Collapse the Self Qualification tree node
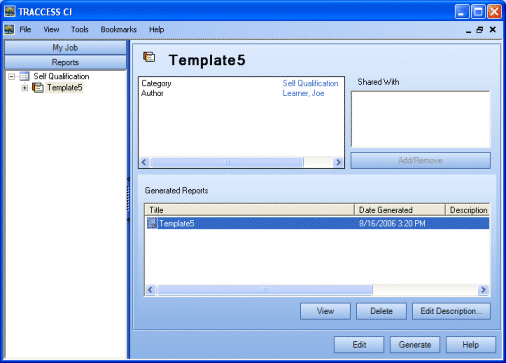Viewport: 506px width, 363px height. click(12, 77)
